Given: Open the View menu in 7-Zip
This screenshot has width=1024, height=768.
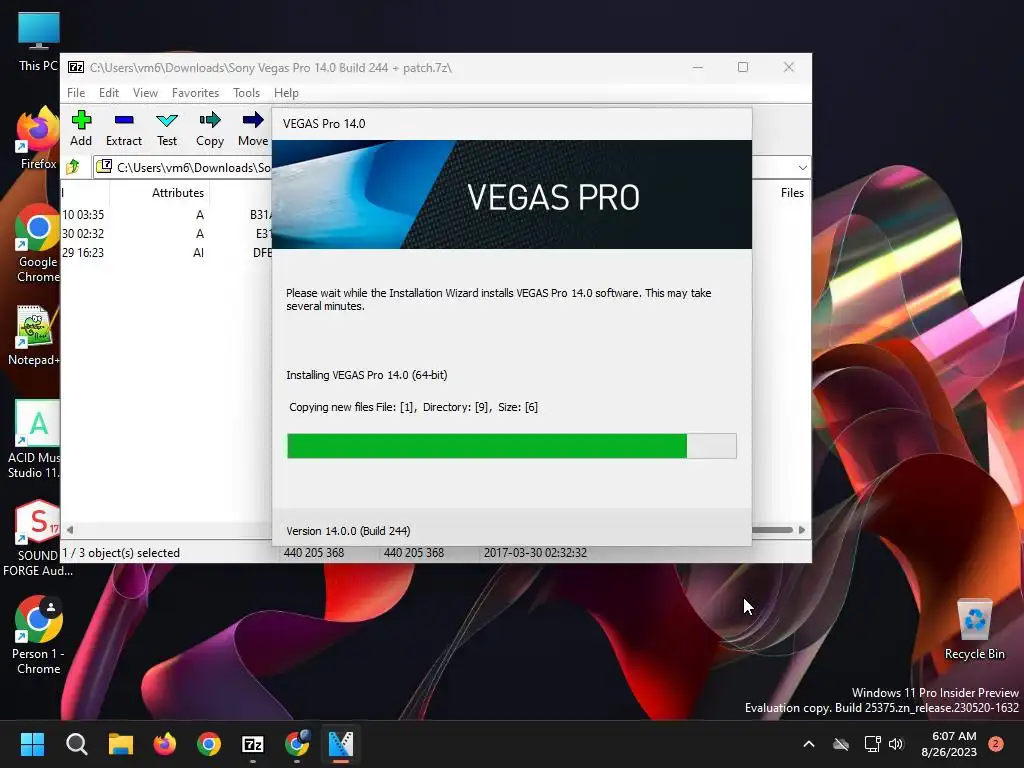Looking at the screenshot, I should [x=145, y=93].
